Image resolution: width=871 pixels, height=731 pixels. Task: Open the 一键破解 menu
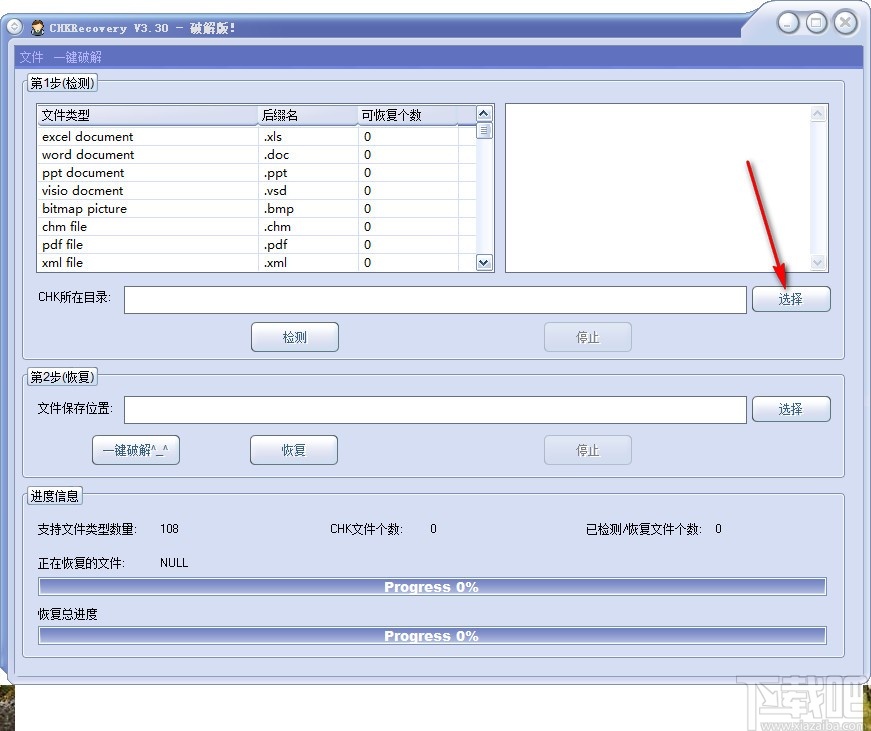[78, 57]
